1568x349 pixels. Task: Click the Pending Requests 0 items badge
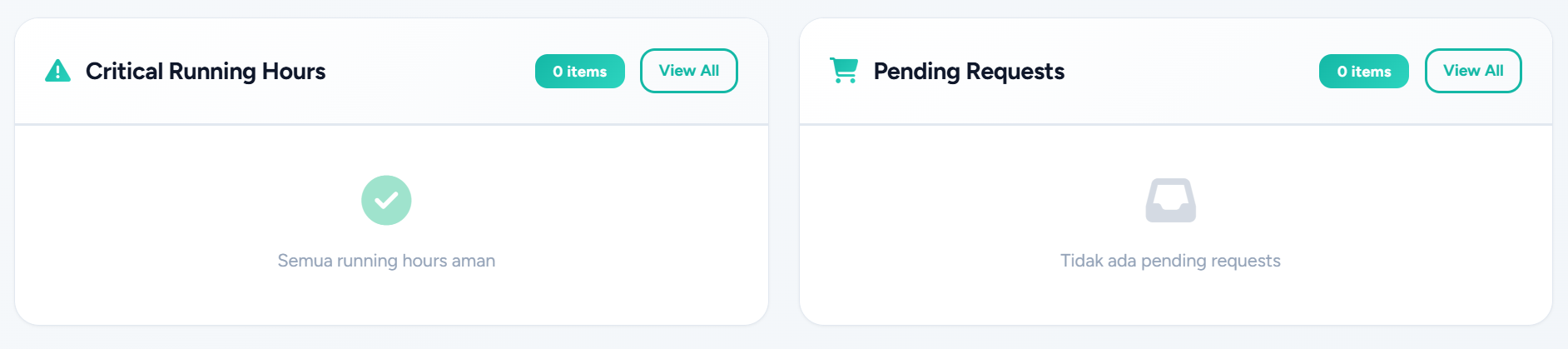coord(1363,72)
